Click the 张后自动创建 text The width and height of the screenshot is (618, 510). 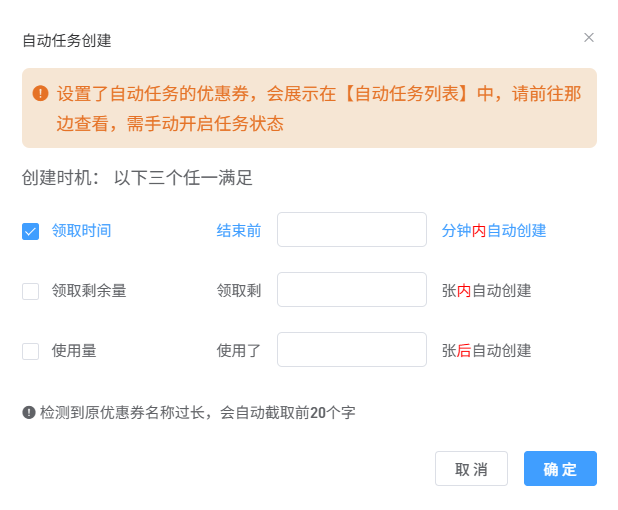coord(486,351)
